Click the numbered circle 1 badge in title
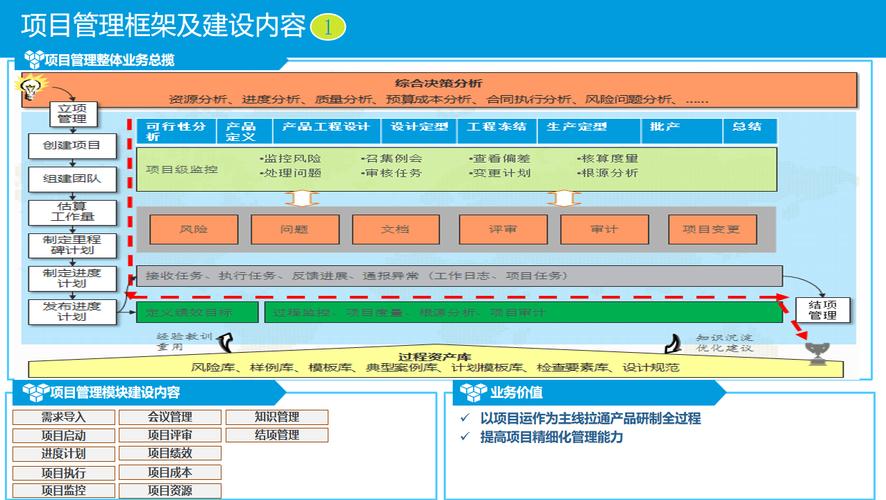This screenshot has width=886, height=500. (328, 27)
